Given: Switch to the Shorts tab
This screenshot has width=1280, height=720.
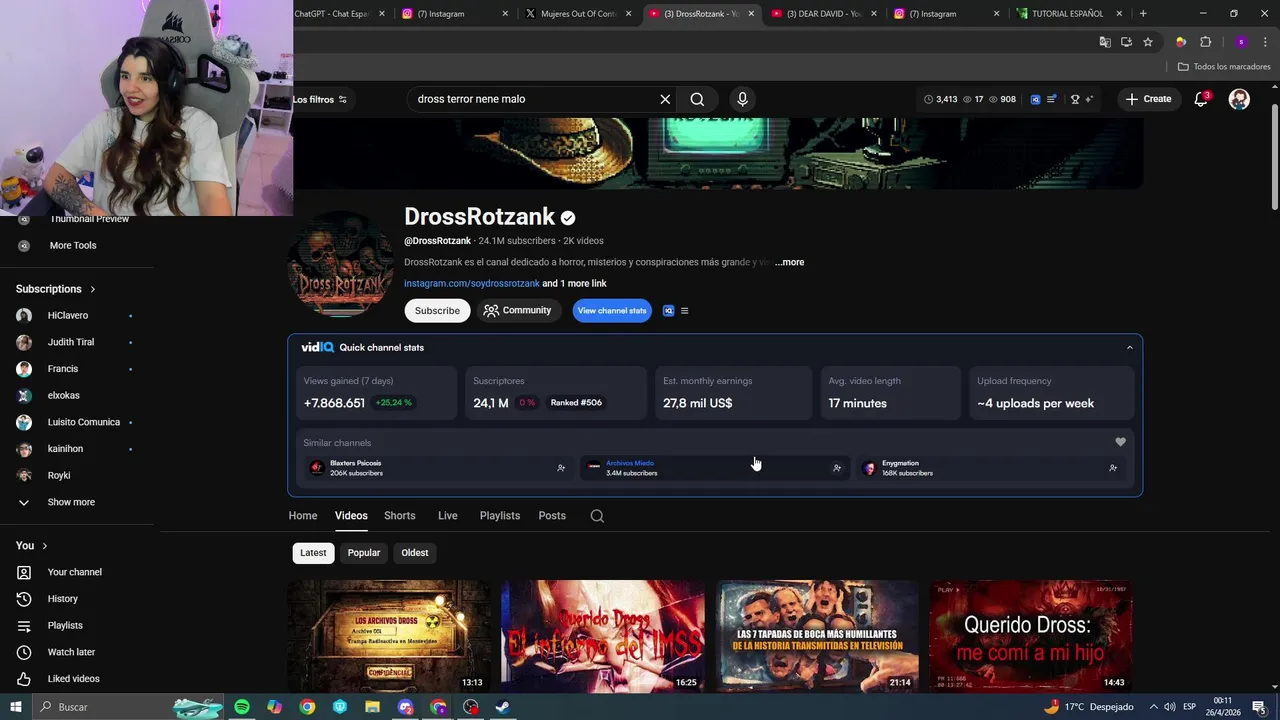Looking at the screenshot, I should pos(400,516).
